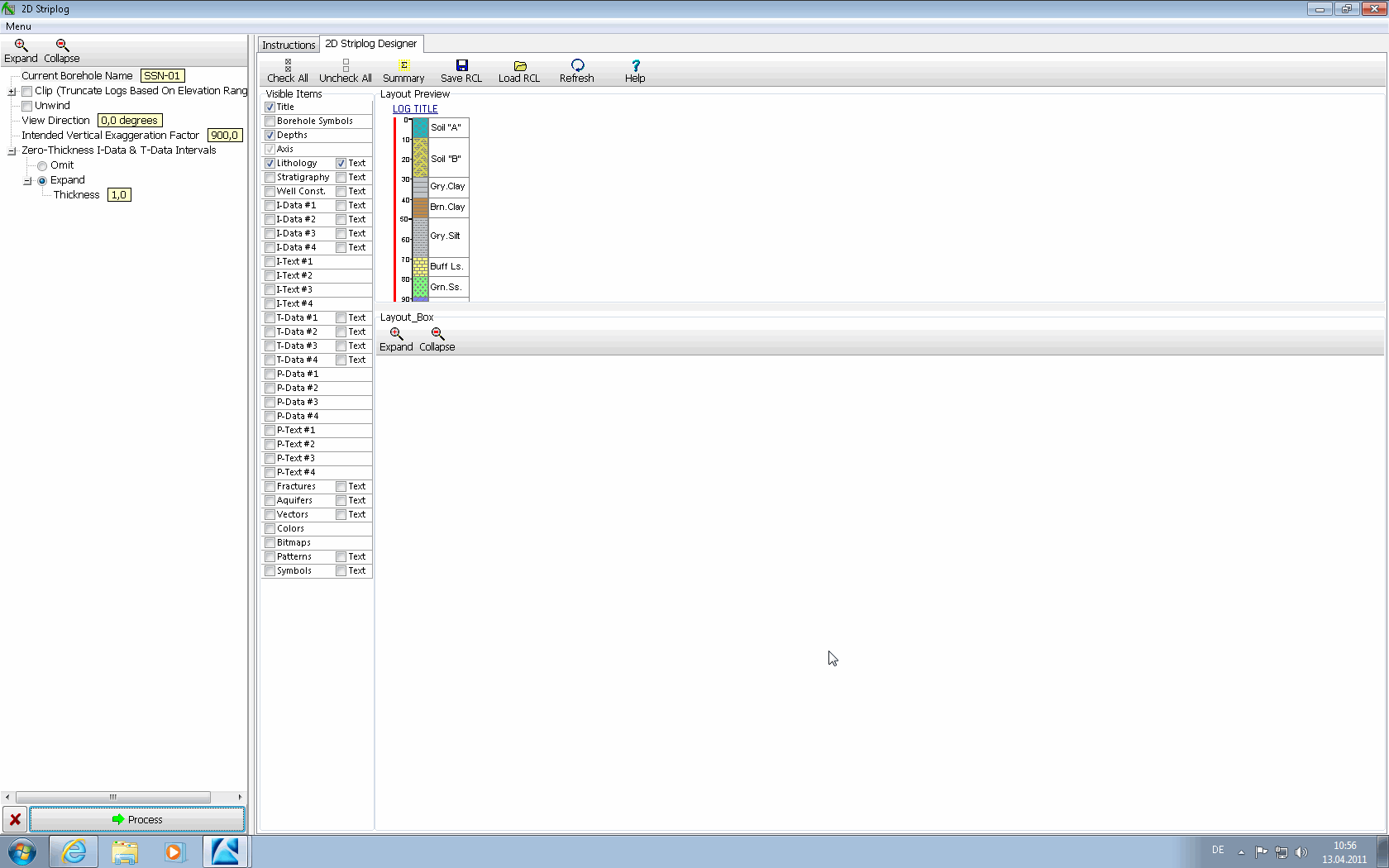Click the network tray icon
This screenshot has height=868, width=1389.
click(x=1282, y=852)
